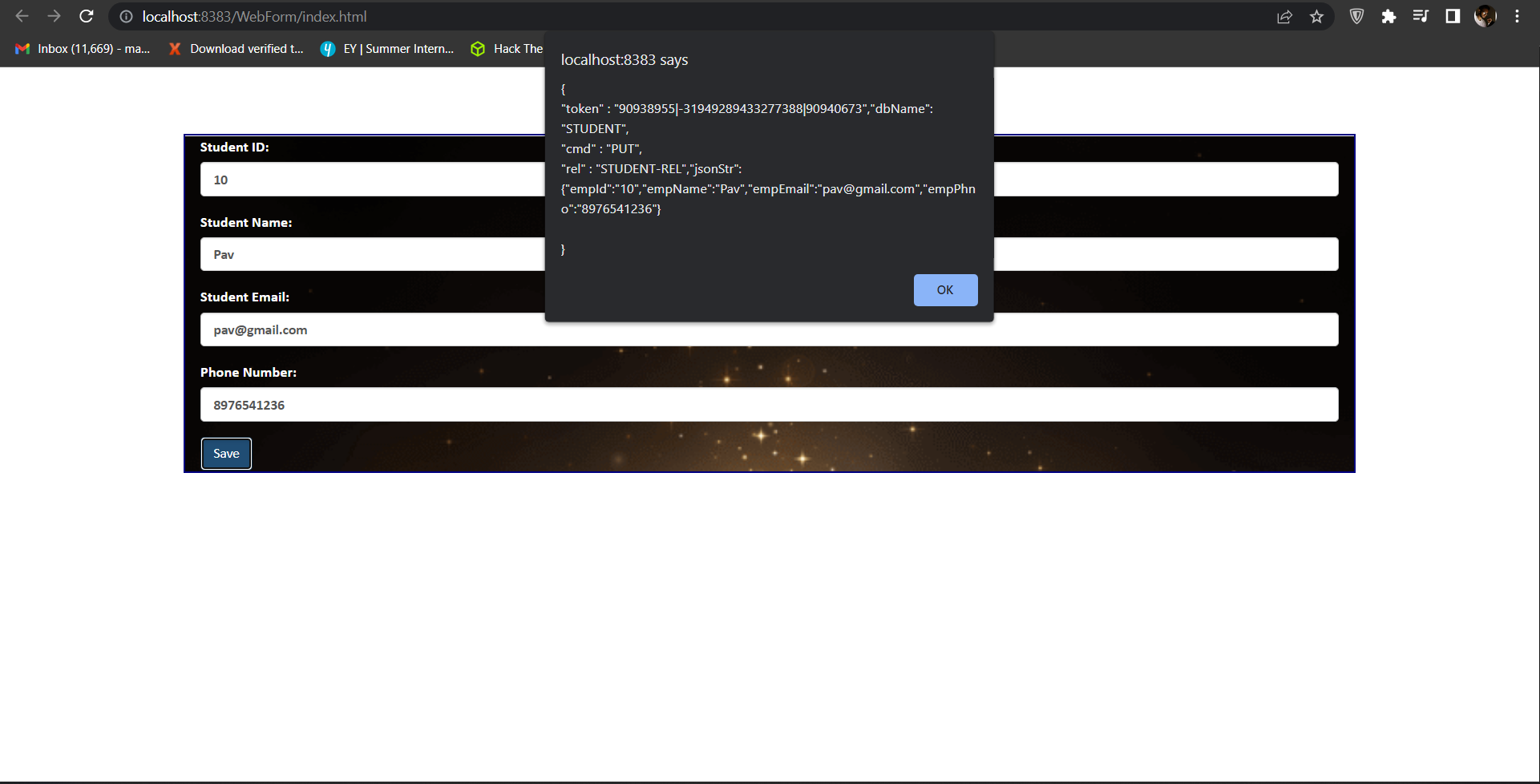The width and height of the screenshot is (1540, 784).
Task: Click the share page icon
Action: [1284, 16]
